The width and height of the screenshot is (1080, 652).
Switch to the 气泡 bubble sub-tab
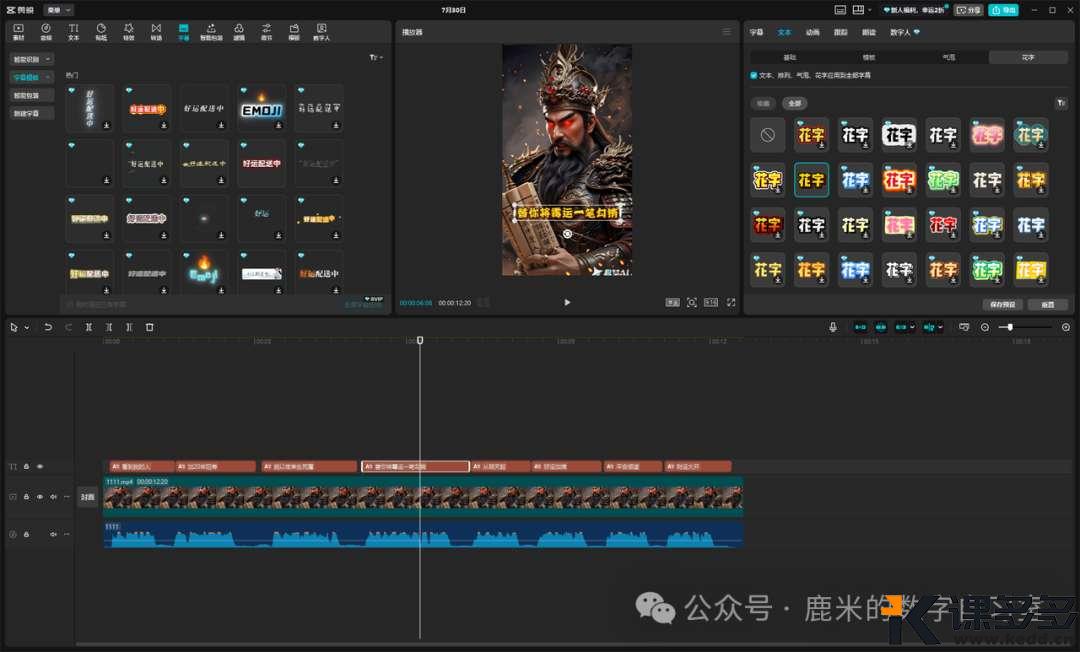point(948,57)
